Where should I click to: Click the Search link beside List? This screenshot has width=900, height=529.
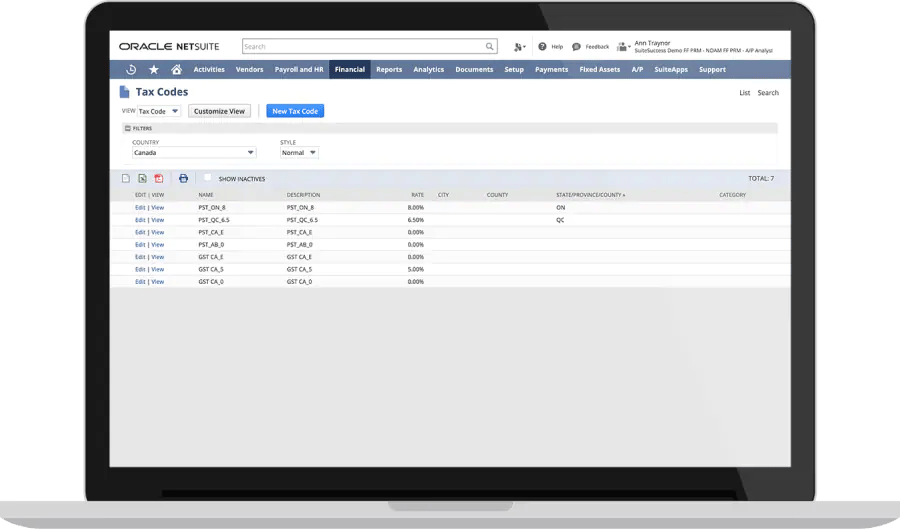[x=768, y=93]
